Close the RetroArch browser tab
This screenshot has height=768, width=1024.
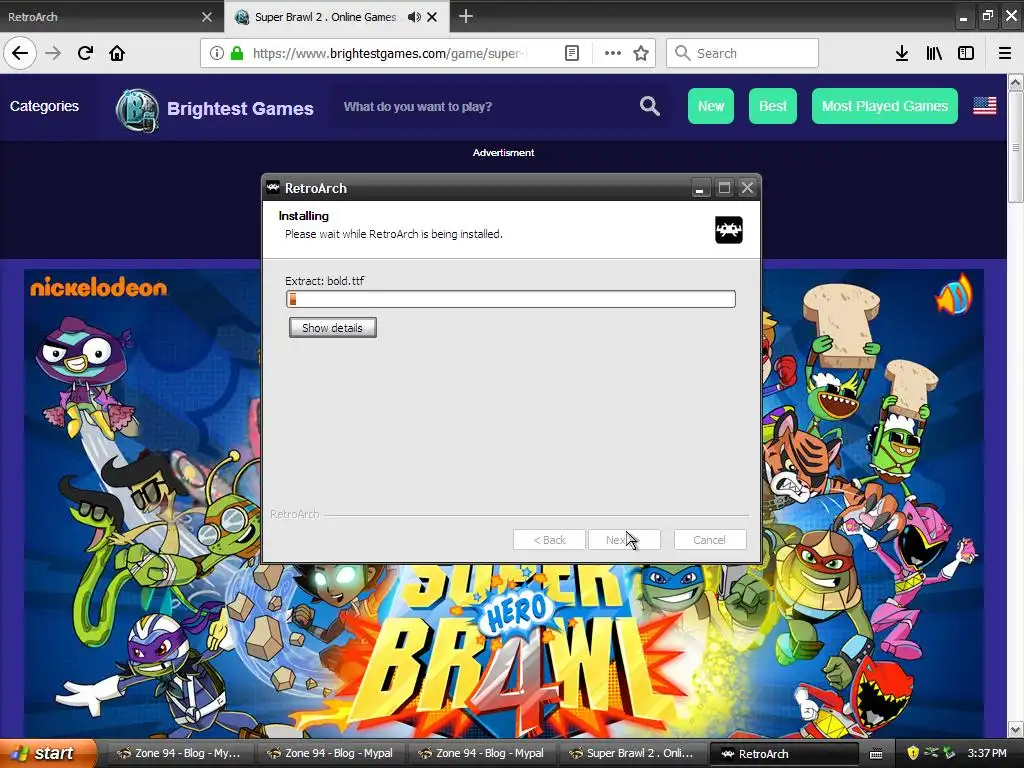[207, 17]
